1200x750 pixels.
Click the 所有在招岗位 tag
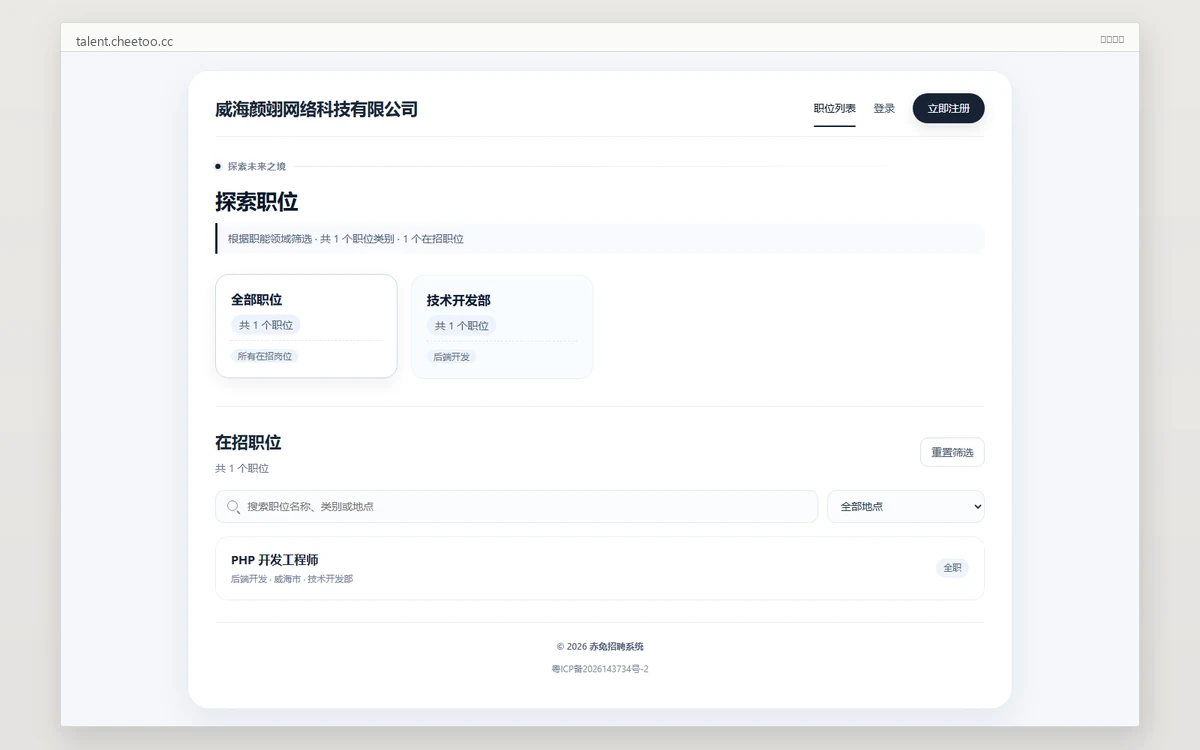pyautogui.click(x=264, y=356)
